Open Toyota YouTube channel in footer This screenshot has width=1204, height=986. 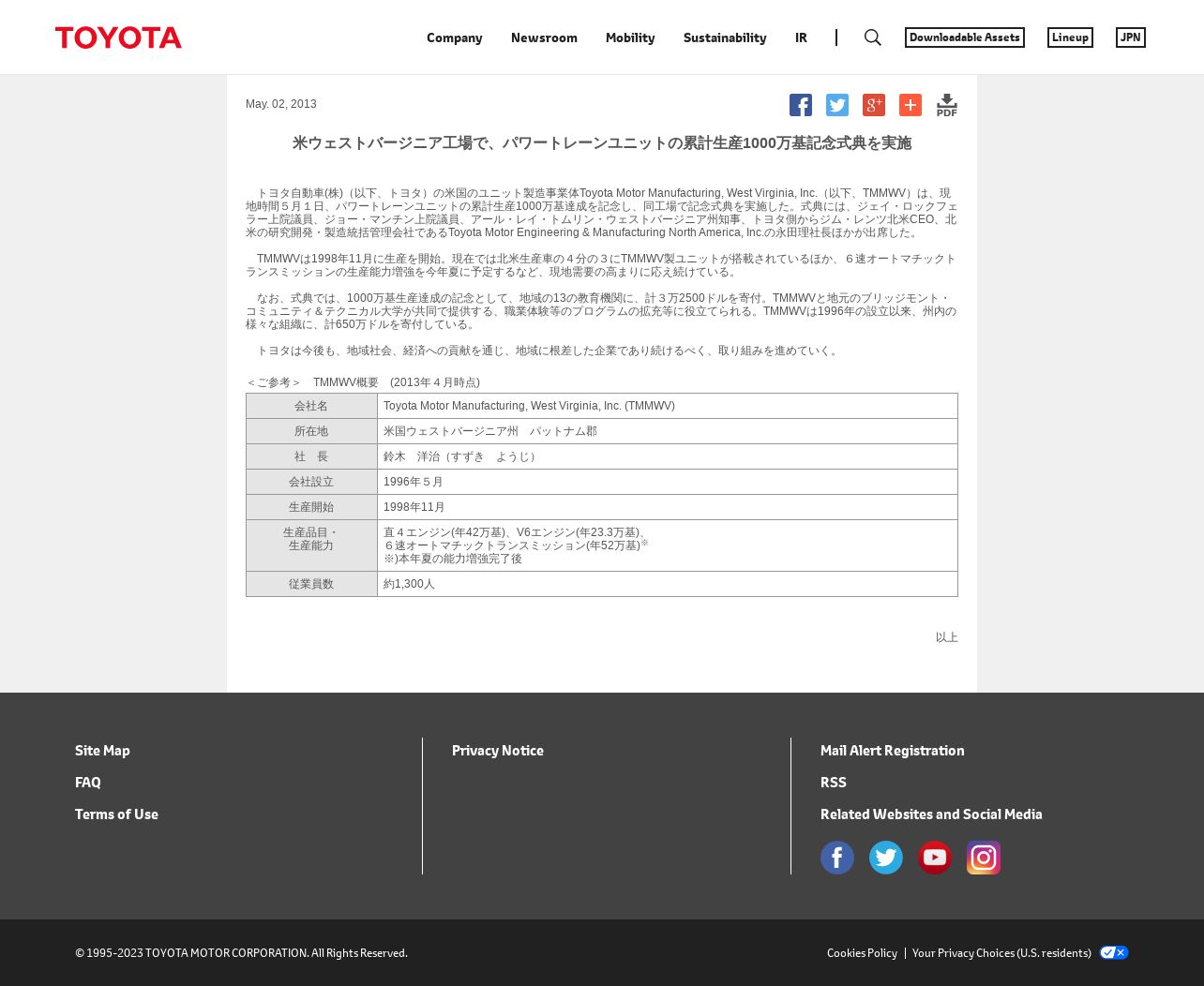click(935, 858)
